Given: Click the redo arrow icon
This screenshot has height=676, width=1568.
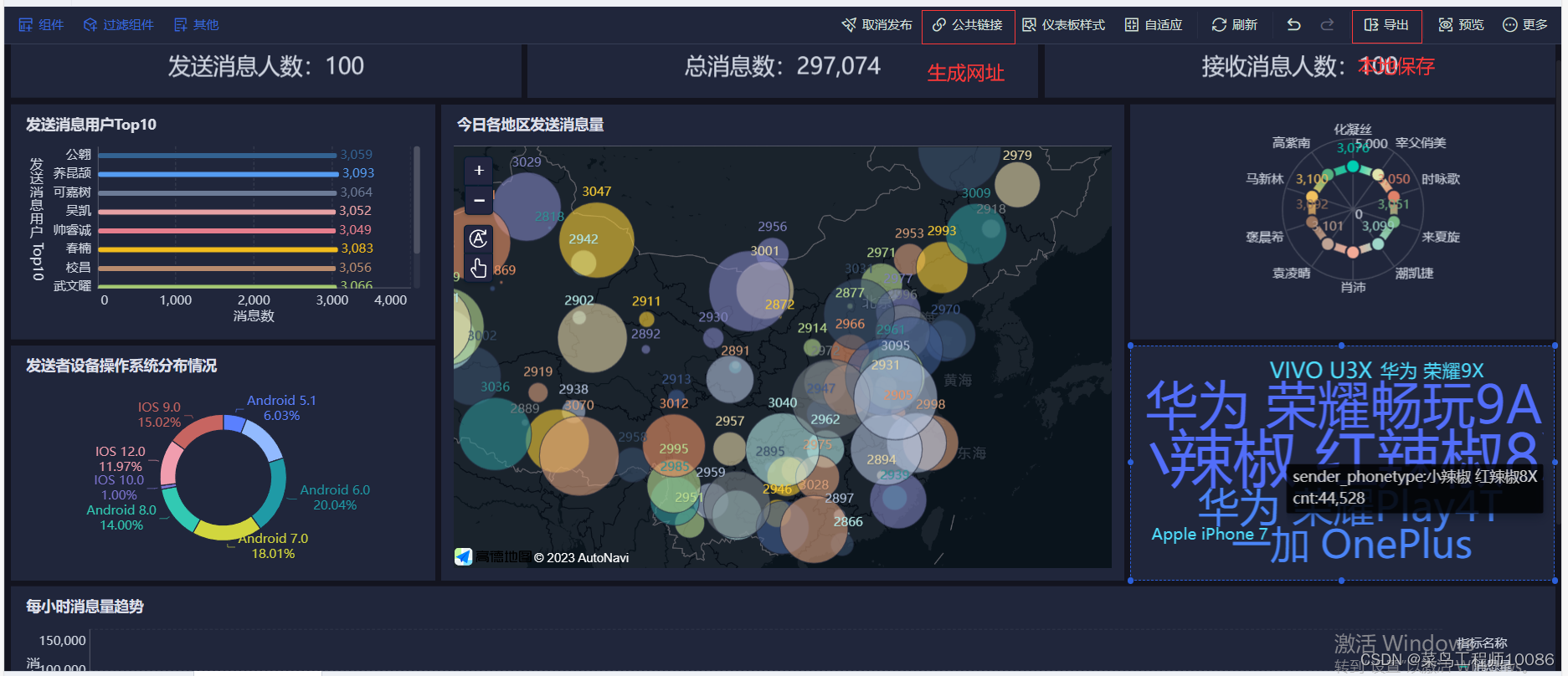Looking at the screenshot, I should point(1327,25).
